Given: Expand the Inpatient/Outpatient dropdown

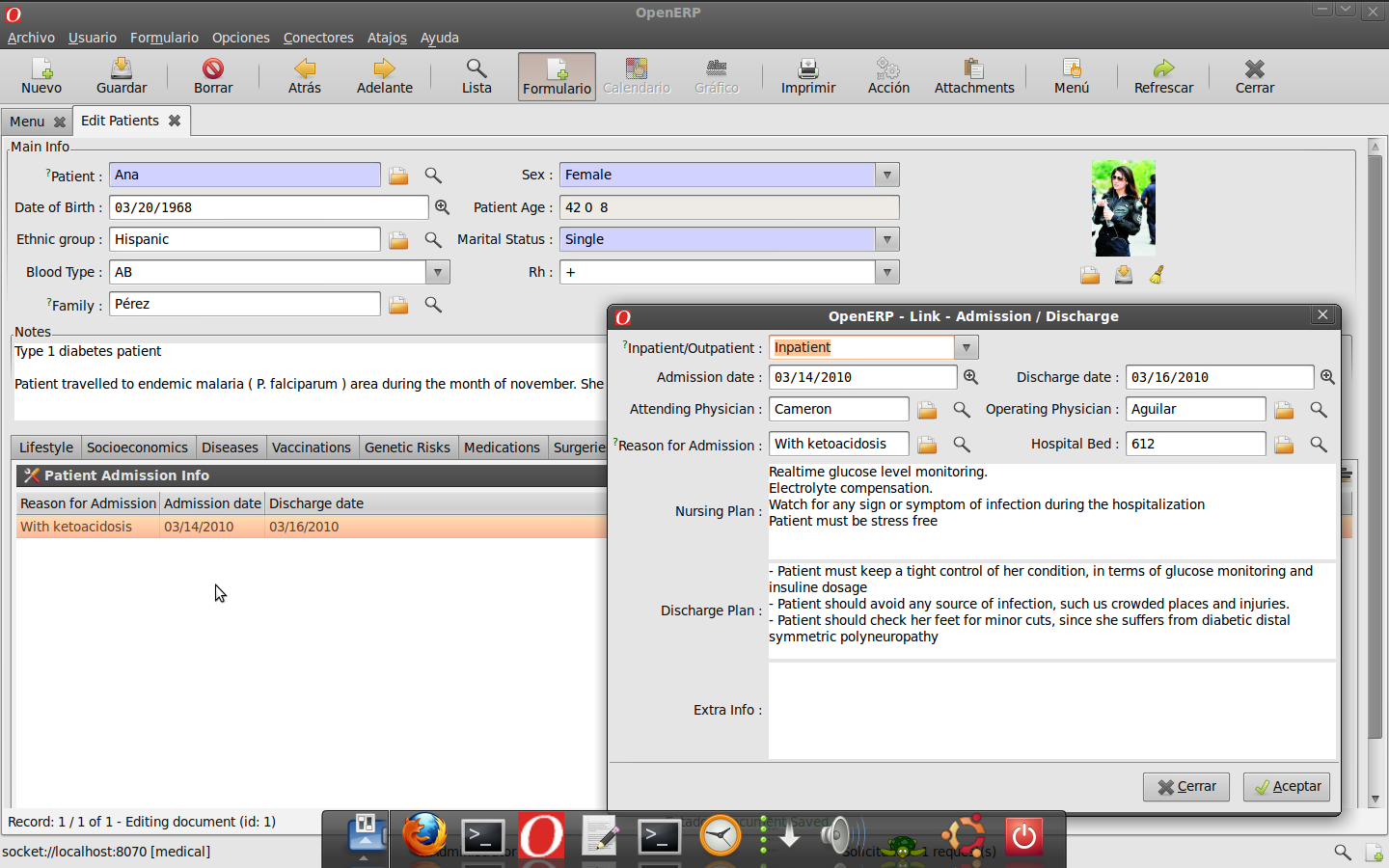Looking at the screenshot, I should pos(966,348).
